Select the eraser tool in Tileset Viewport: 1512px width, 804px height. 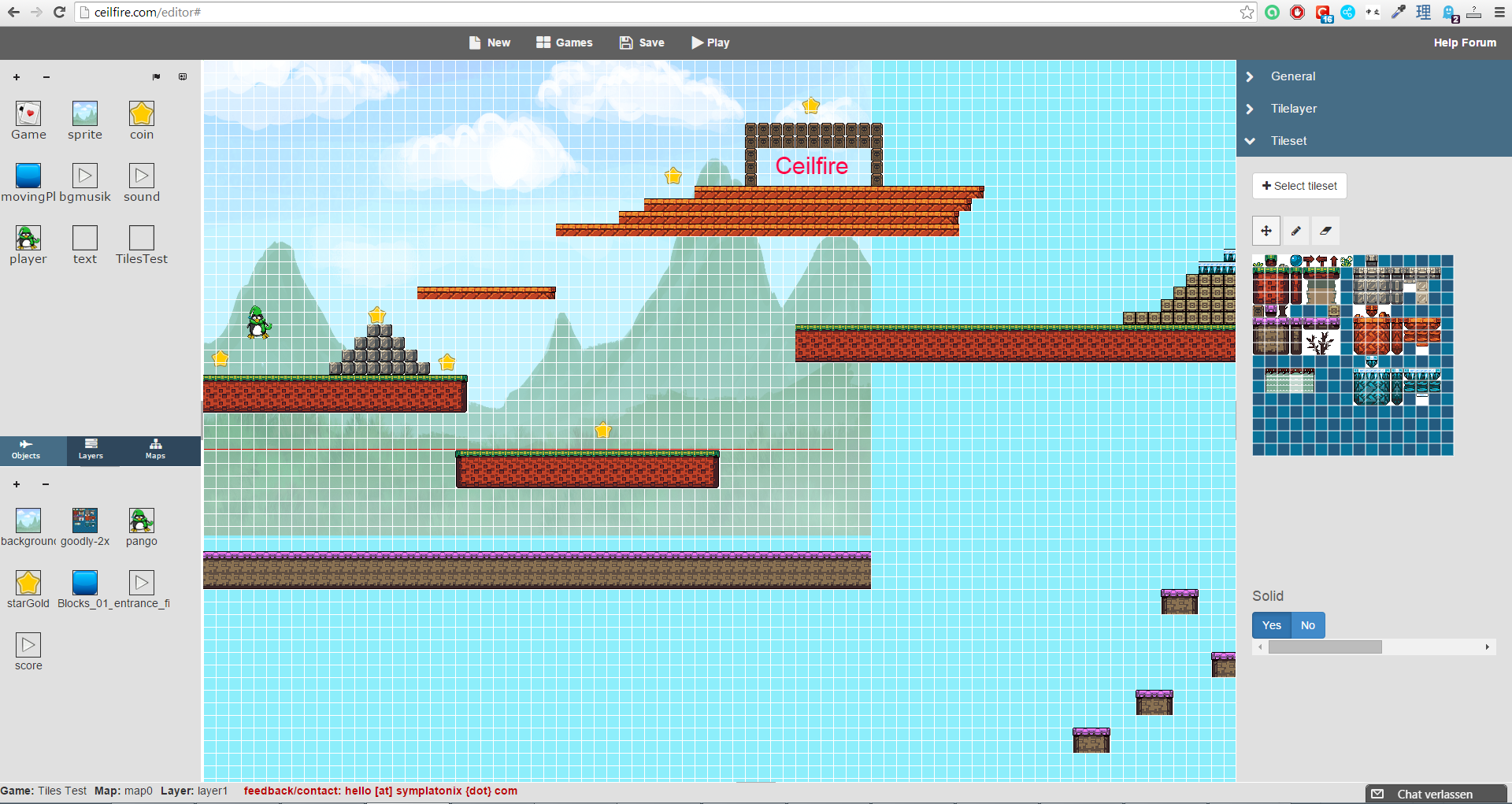[x=1325, y=231]
